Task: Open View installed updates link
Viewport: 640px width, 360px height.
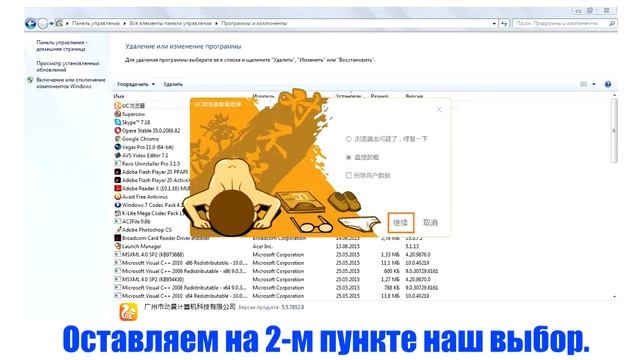Action: pyautogui.click(x=68, y=66)
